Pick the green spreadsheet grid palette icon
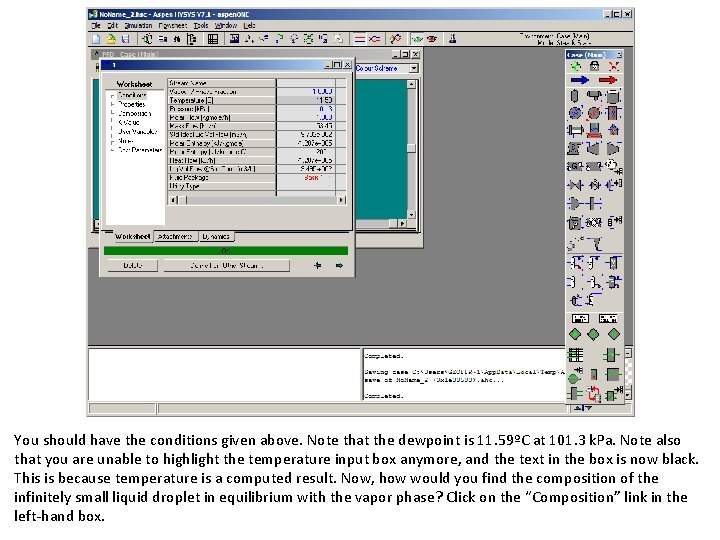Screen dimensions: 720x540 click(575, 355)
